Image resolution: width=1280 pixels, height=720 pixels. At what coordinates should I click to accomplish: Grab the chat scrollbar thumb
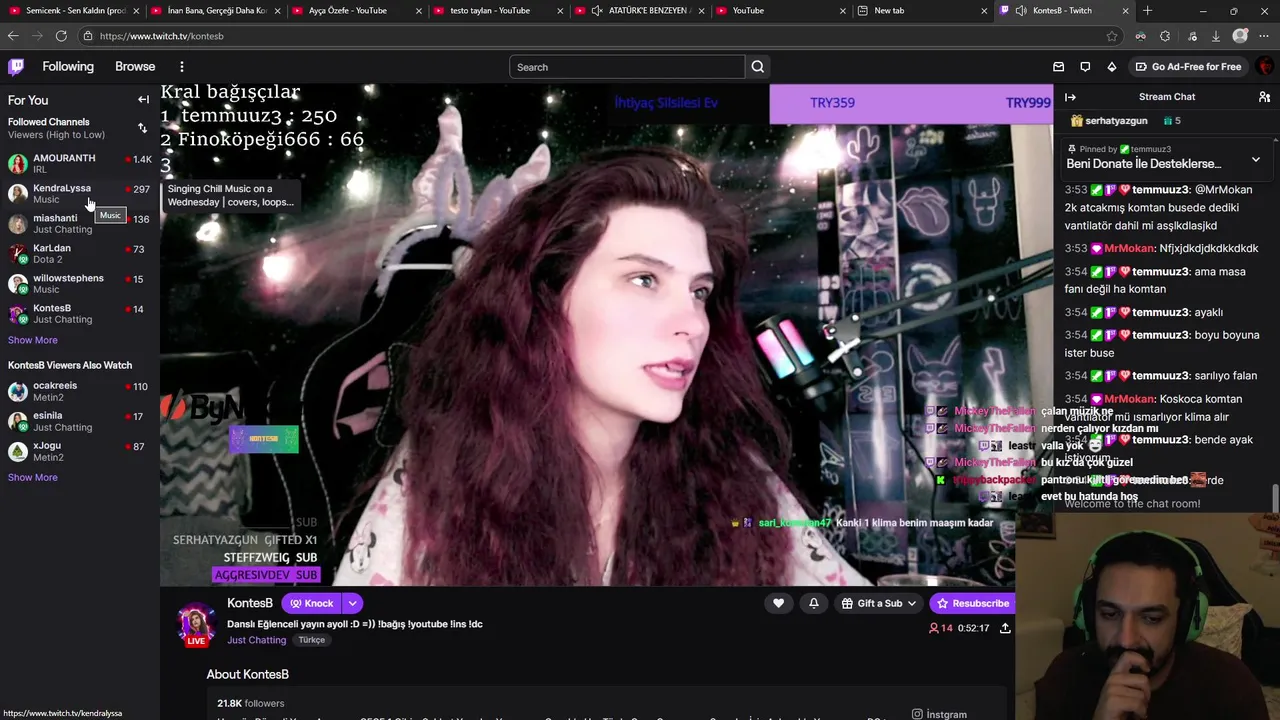point(1275,496)
